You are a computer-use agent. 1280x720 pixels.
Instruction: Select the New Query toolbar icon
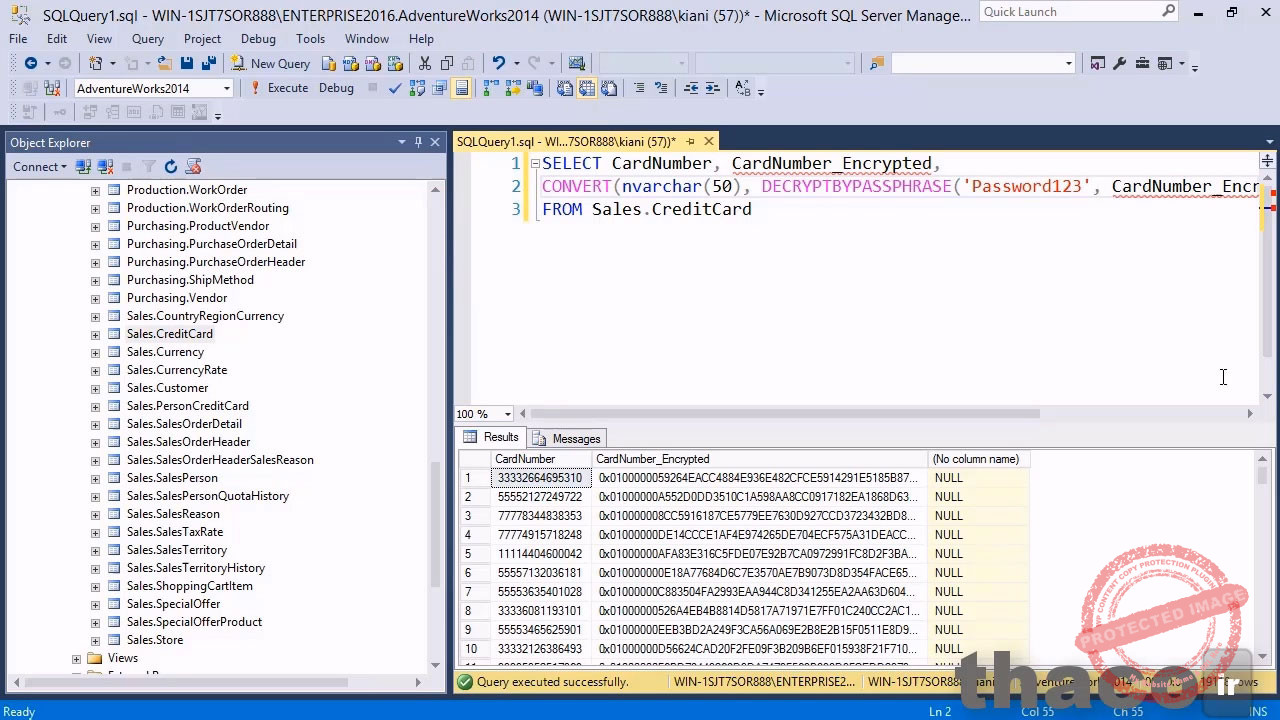pos(268,63)
